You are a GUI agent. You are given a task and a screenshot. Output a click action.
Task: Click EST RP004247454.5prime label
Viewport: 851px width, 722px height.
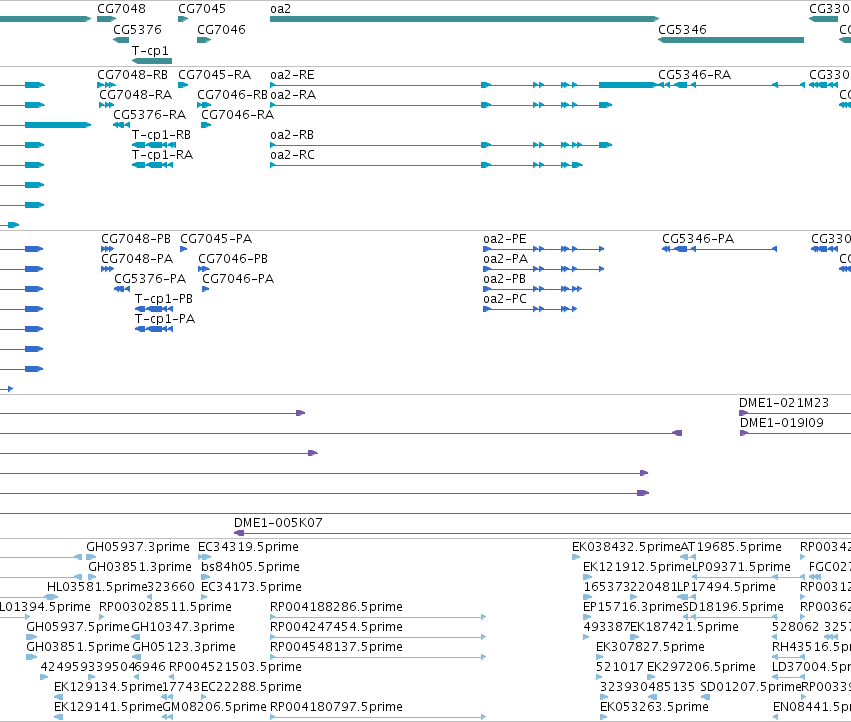[x=336, y=627]
